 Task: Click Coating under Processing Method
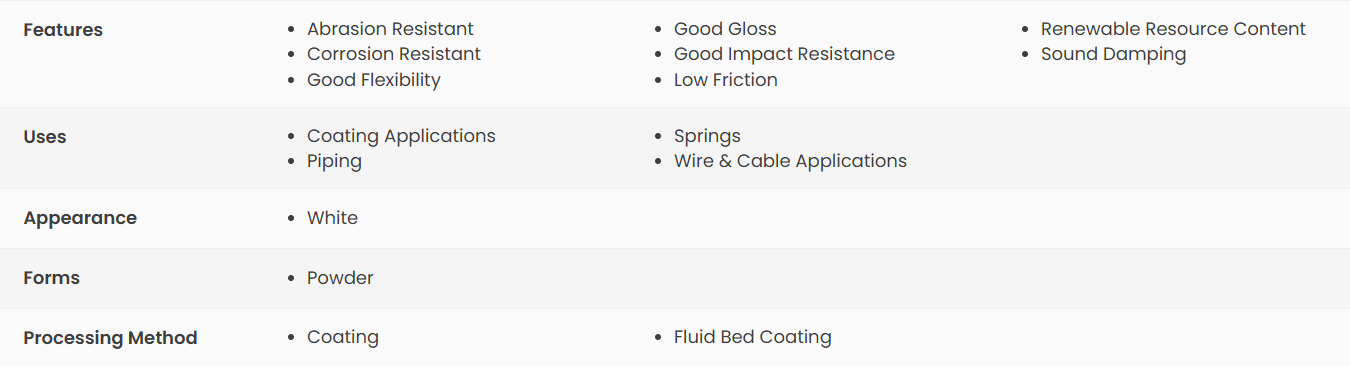point(343,337)
